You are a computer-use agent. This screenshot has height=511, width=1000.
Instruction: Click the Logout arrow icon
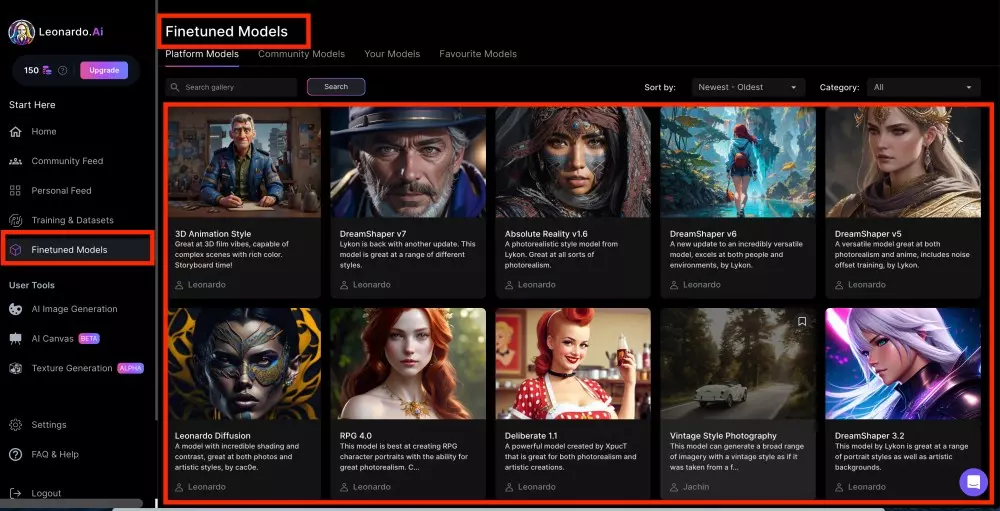click(x=15, y=493)
